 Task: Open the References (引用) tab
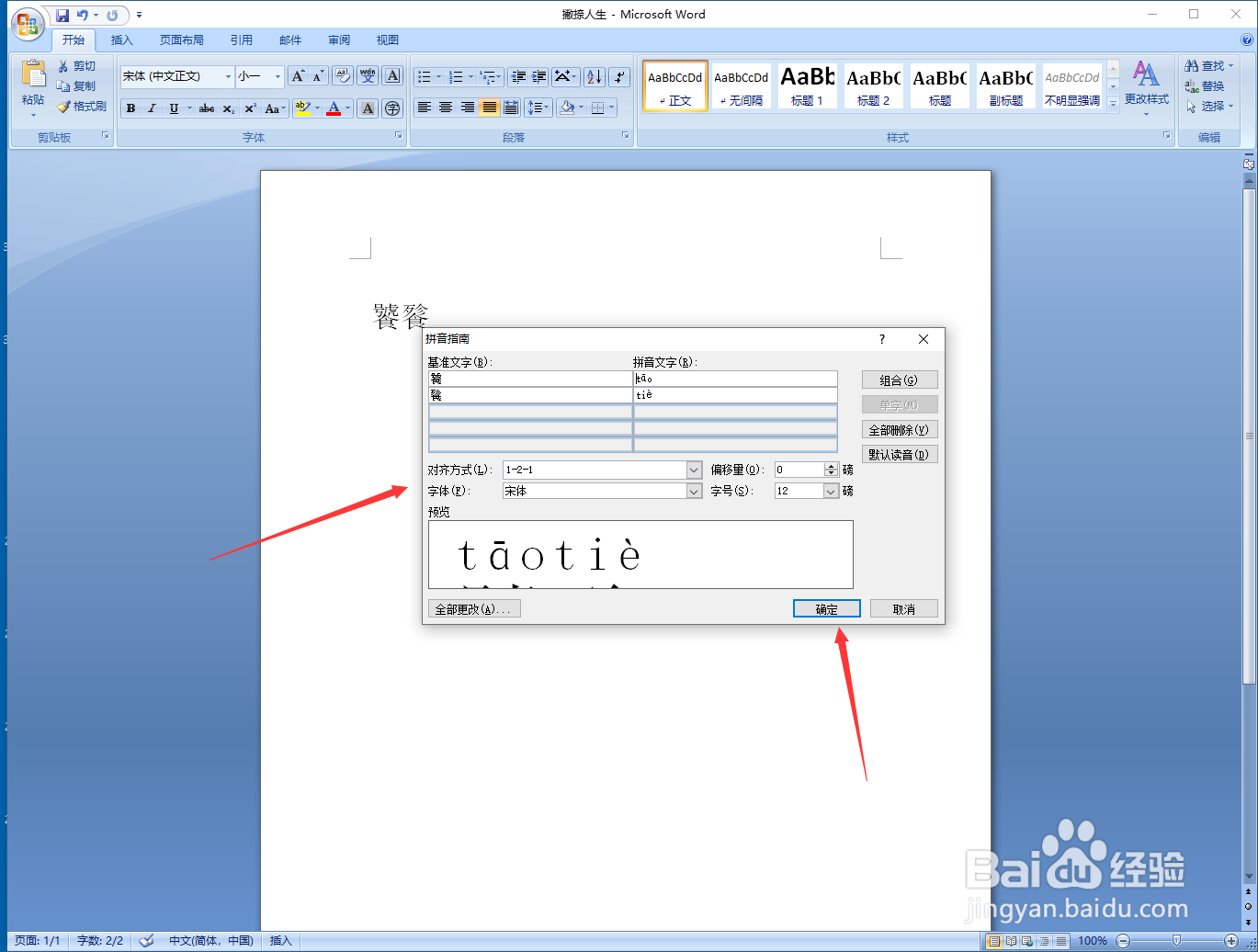242,40
